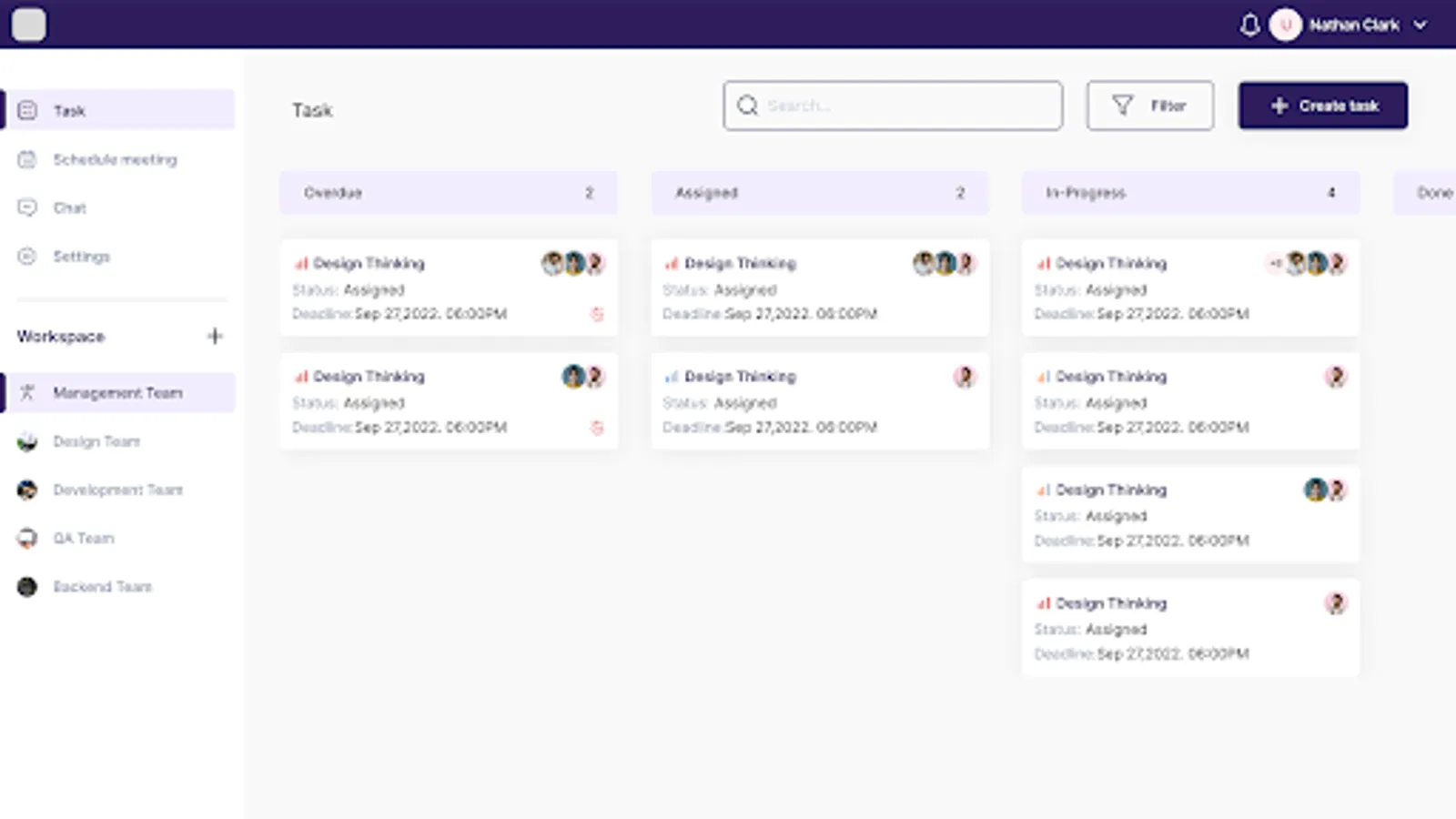Click the Chat bubble icon

pyautogui.click(x=27, y=207)
